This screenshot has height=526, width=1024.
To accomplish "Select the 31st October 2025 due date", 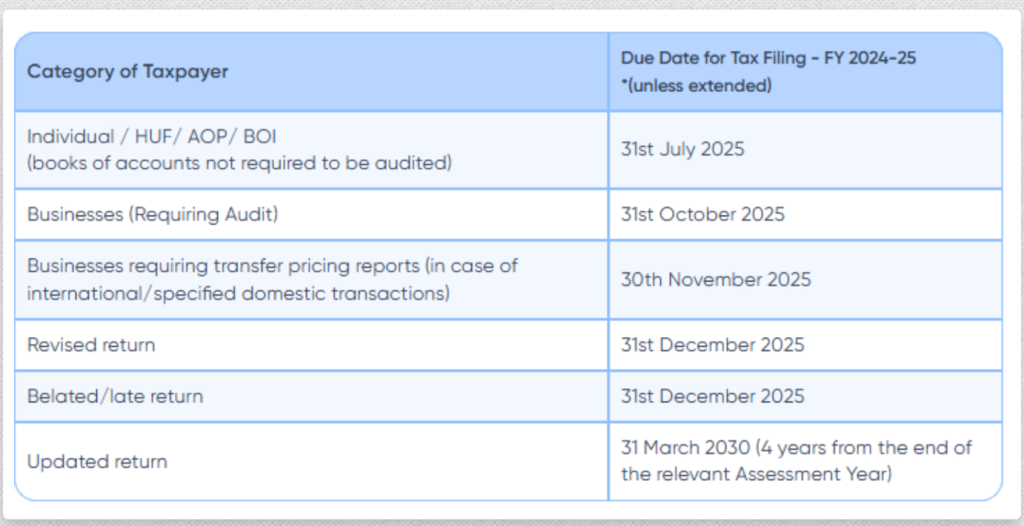I will point(703,214).
